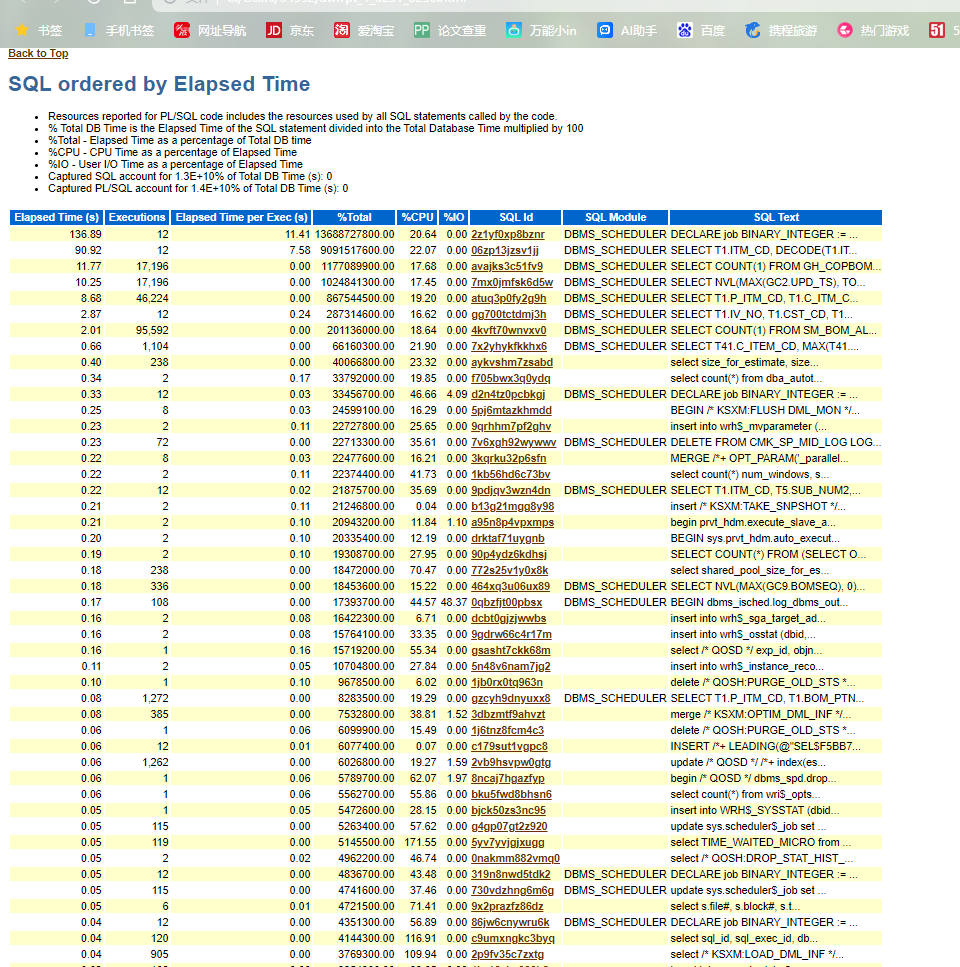Open SQL Id gzcyh9dnyuxx8

(511, 699)
